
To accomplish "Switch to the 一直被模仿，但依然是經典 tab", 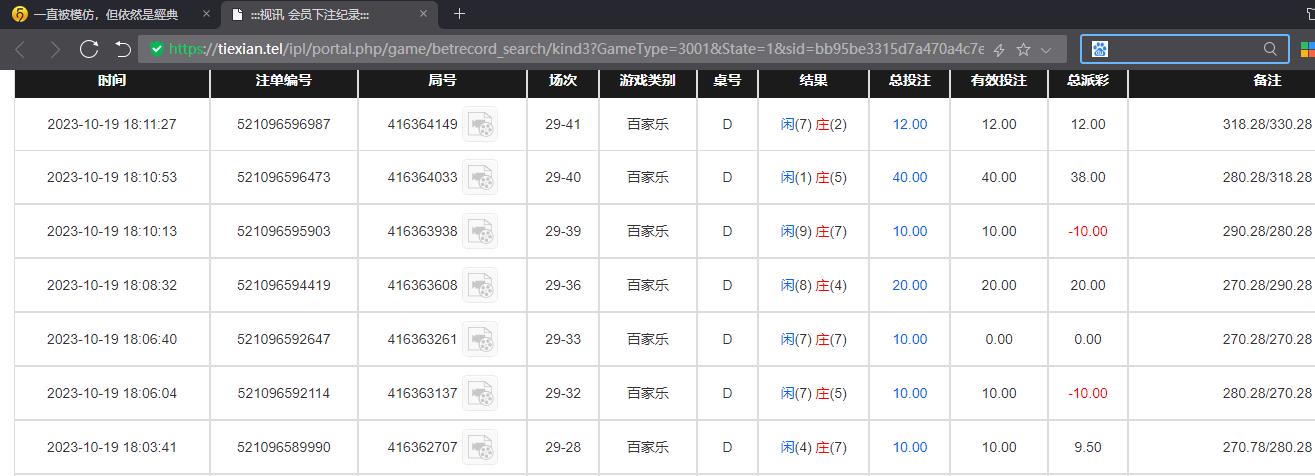I will pos(109,15).
